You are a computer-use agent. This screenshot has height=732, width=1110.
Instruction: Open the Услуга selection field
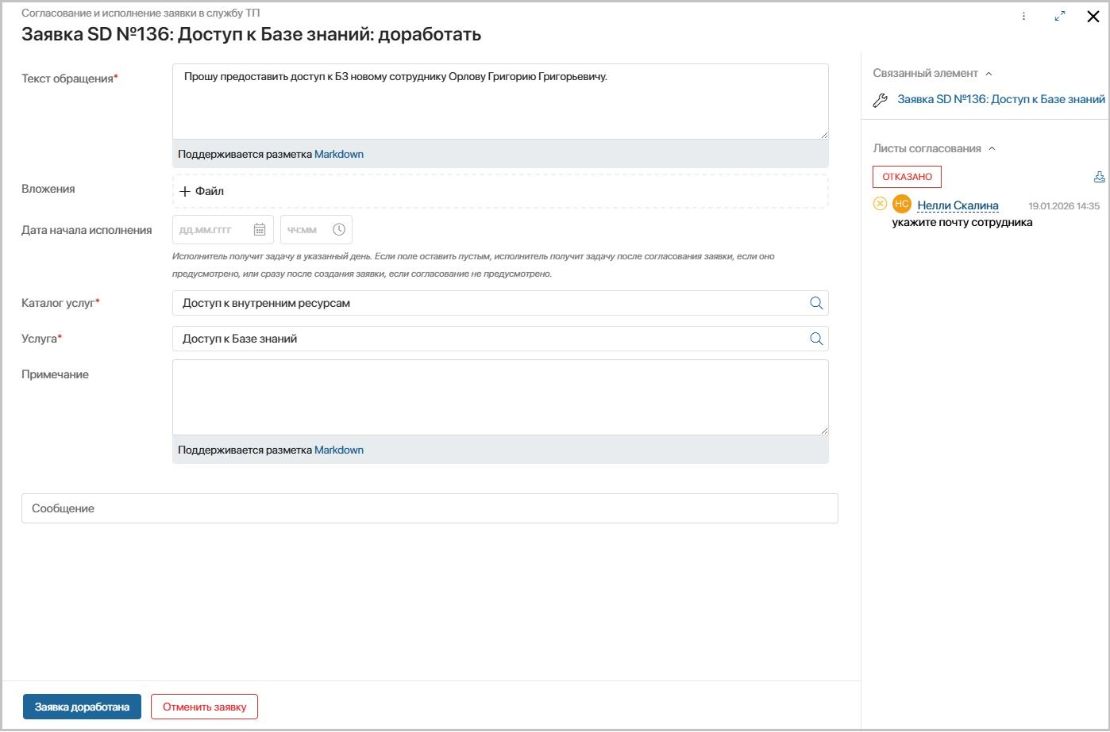click(x=500, y=338)
